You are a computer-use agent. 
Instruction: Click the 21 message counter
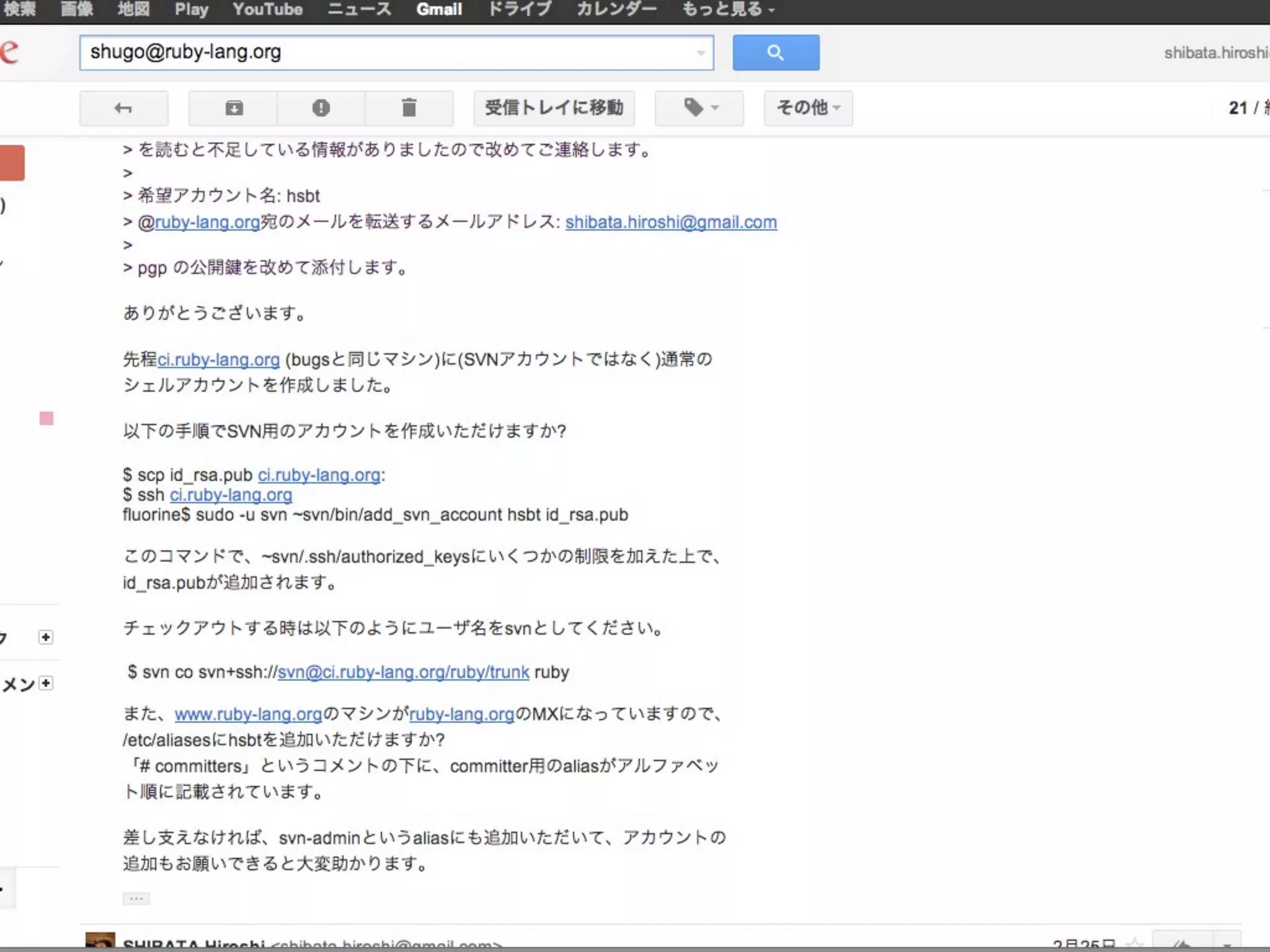pyautogui.click(x=1238, y=108)
